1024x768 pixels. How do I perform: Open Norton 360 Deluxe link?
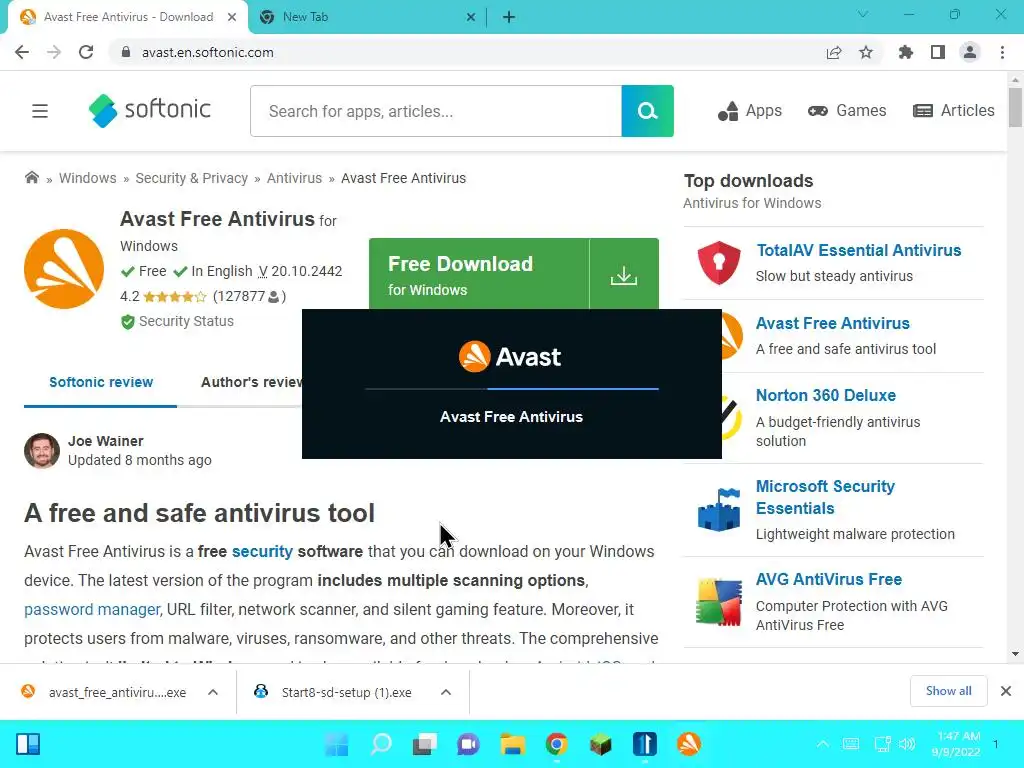[x=825, y=395]
